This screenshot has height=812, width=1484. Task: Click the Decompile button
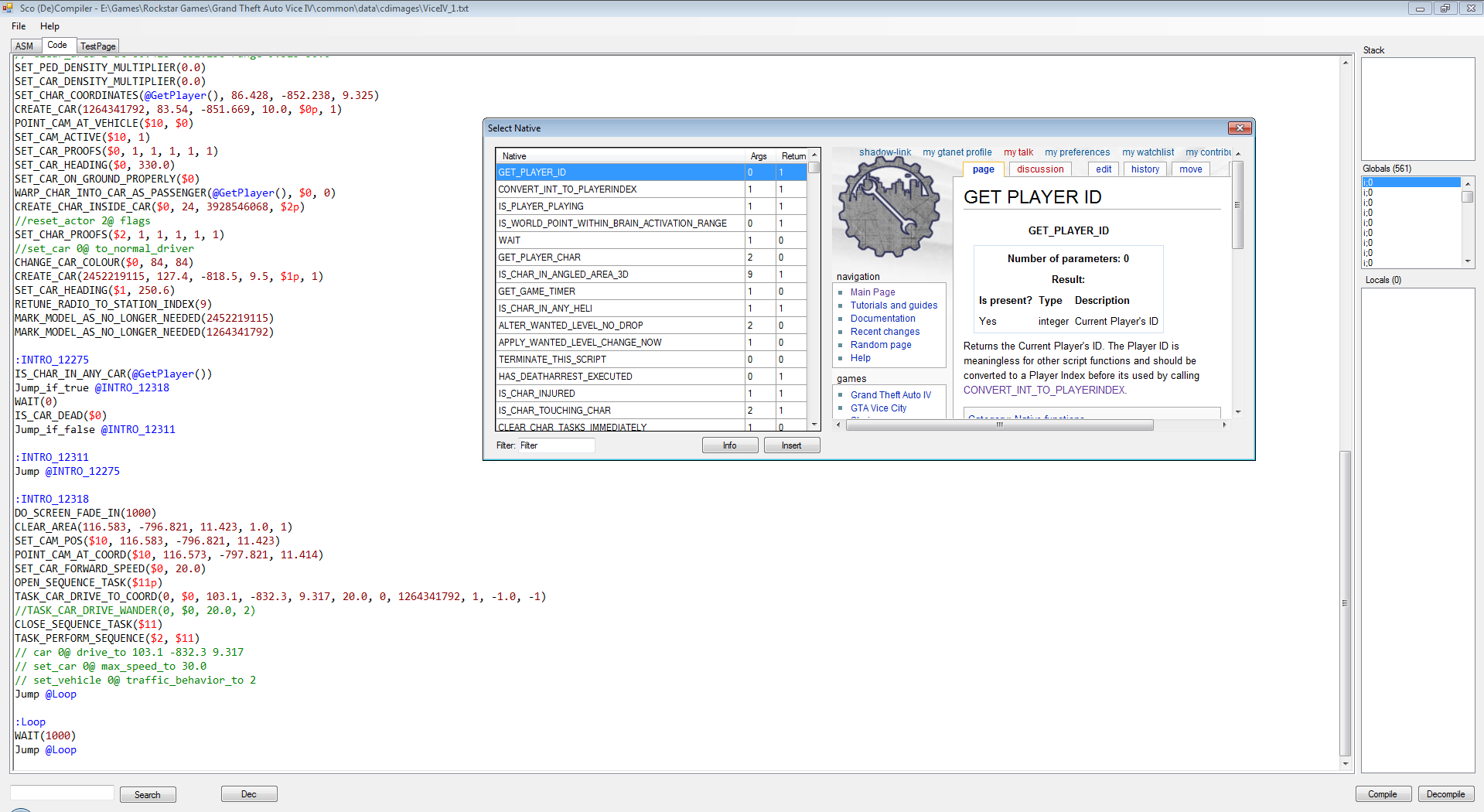(x=1445, y=794)
